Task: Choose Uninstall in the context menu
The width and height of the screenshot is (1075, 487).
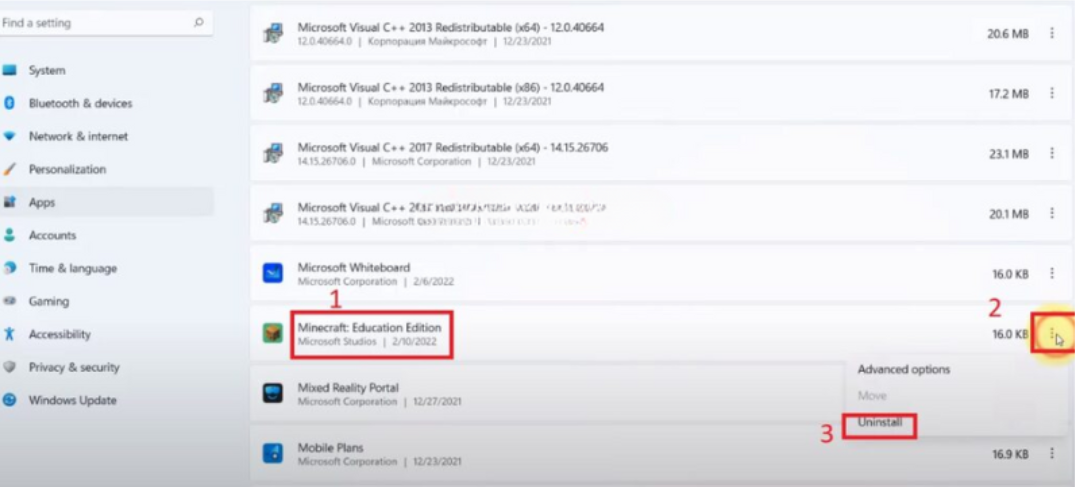Action: (x=879, y=423)
